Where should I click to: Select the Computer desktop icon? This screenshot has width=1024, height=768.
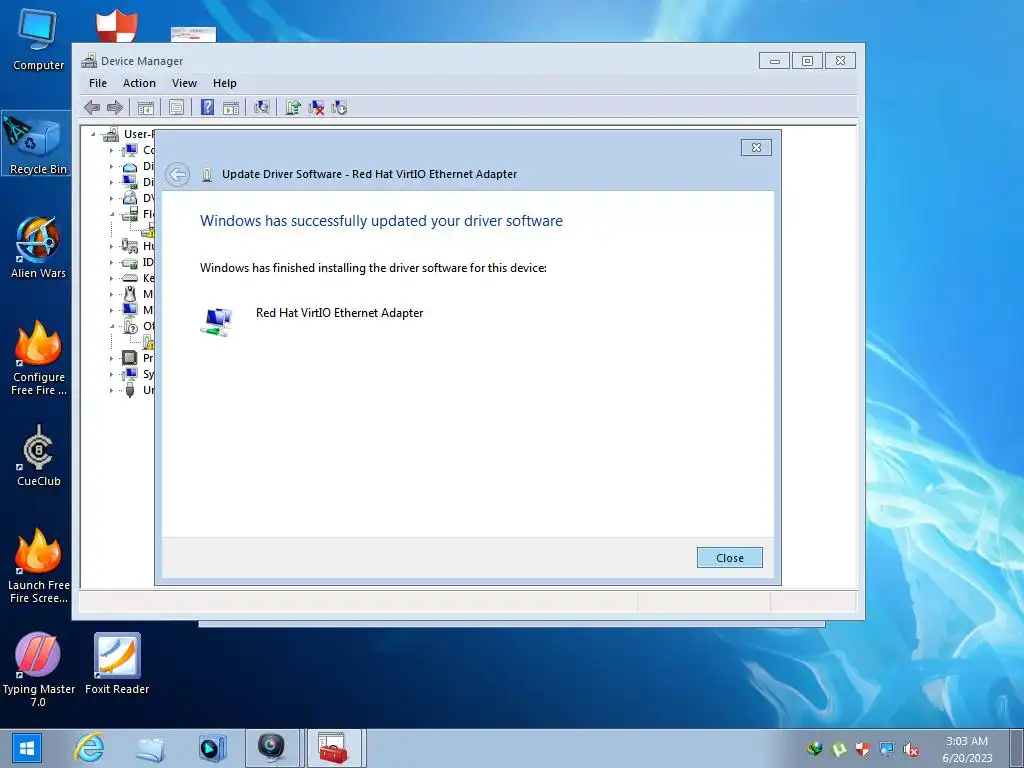pyautogui.click(x=39, y=38)
